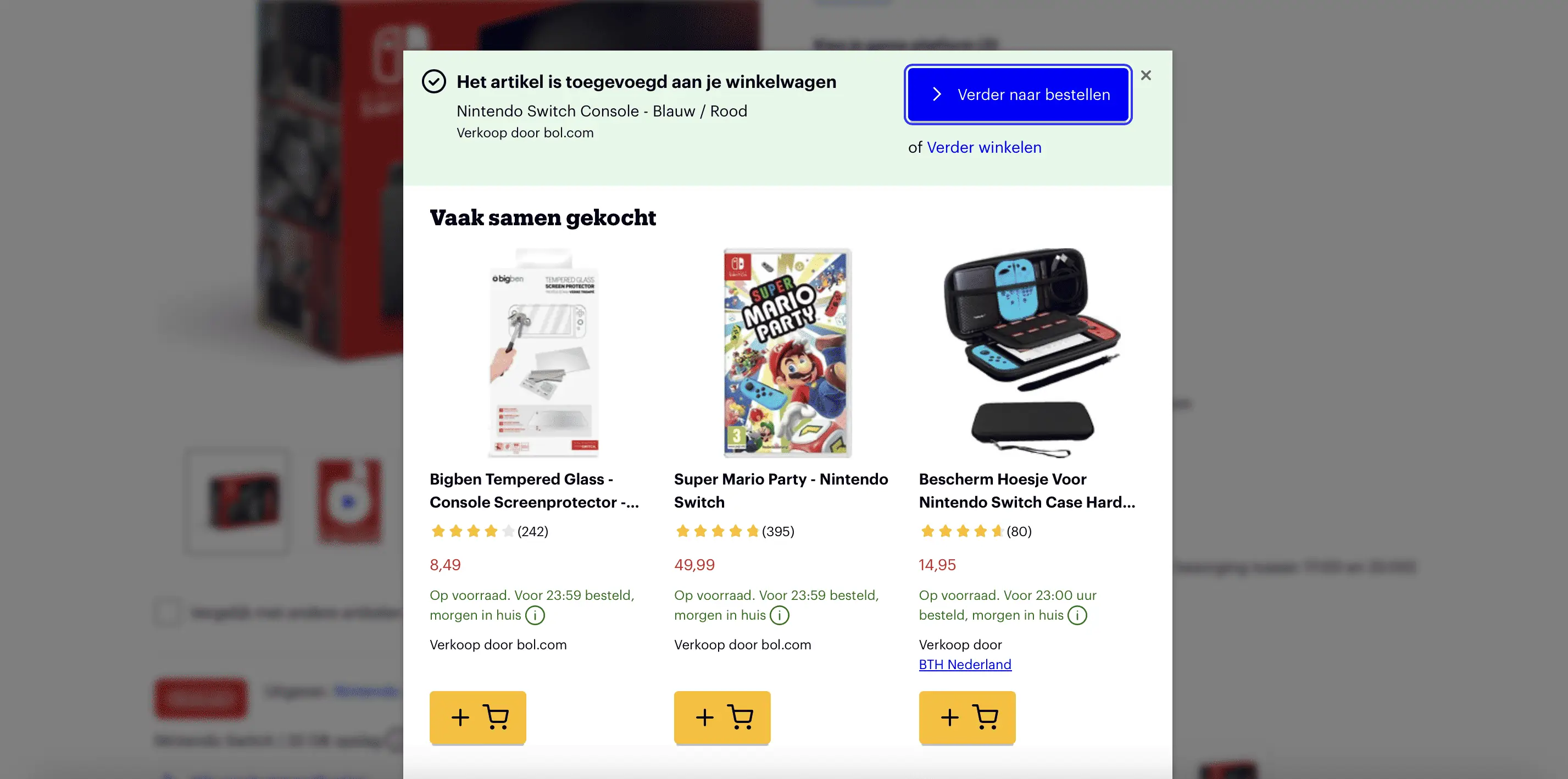Open the BTH Nederland seller link
Screen dimensions: 1568x779
click(965, 665)
